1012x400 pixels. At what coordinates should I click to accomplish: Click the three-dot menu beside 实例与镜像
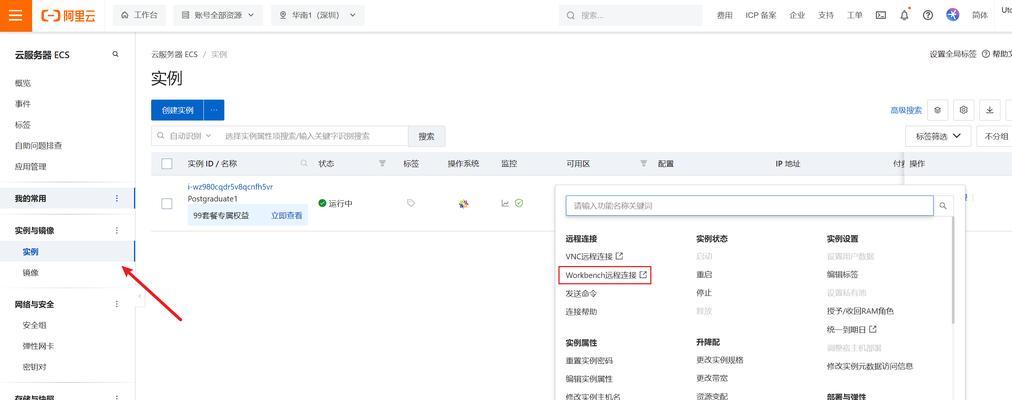coord(117,230)
